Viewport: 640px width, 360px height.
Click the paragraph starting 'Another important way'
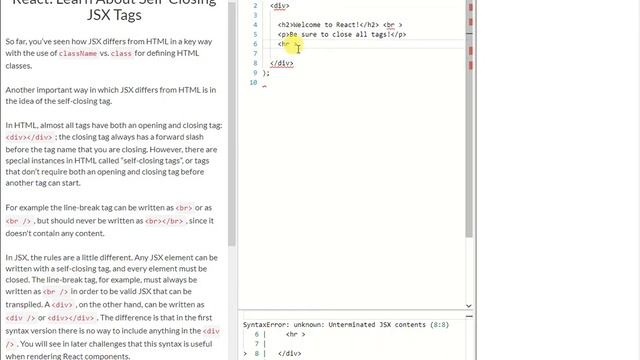pyautogui.click(x=111, y=96)
